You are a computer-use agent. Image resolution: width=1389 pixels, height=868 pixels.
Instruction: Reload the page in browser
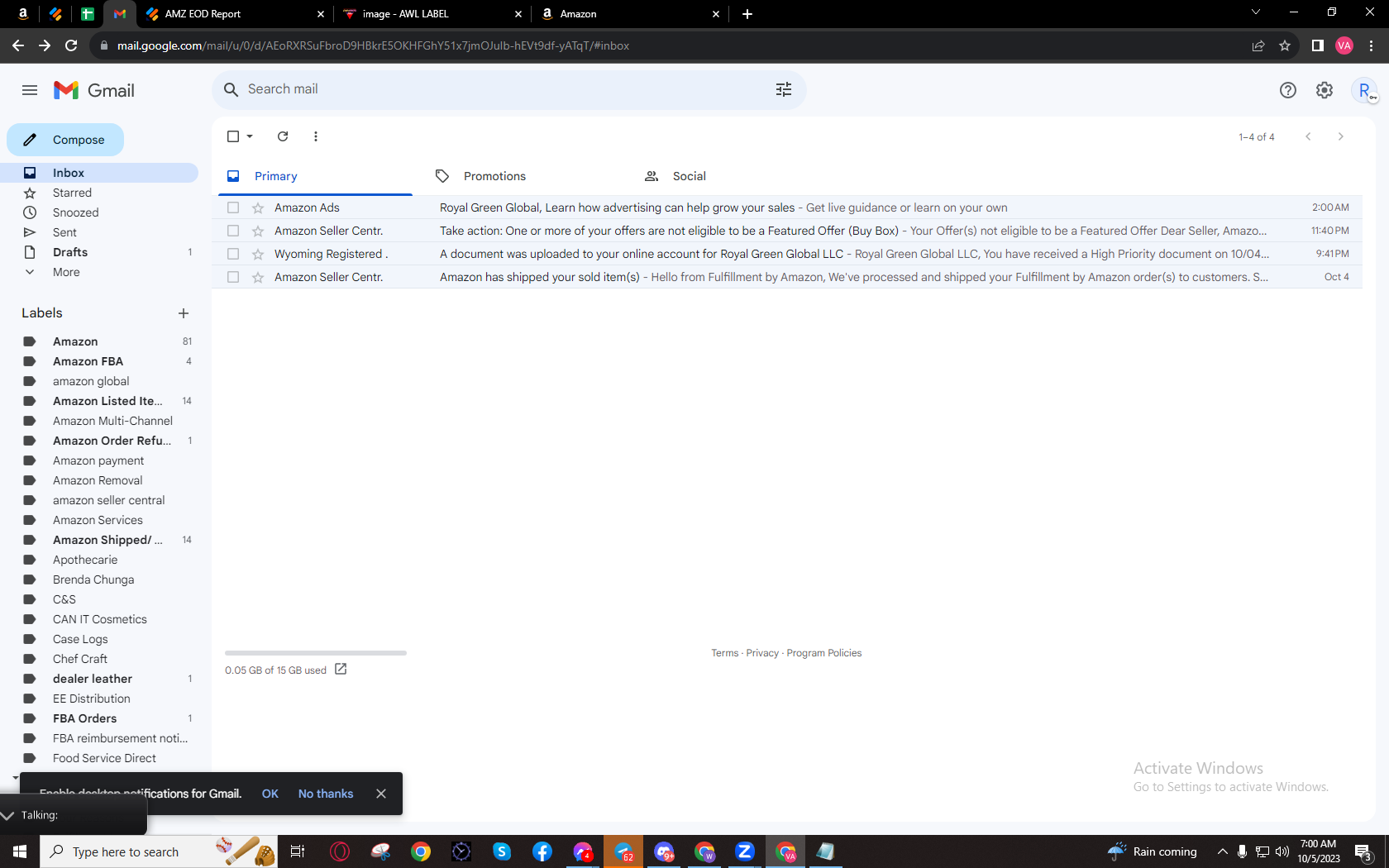71,45
